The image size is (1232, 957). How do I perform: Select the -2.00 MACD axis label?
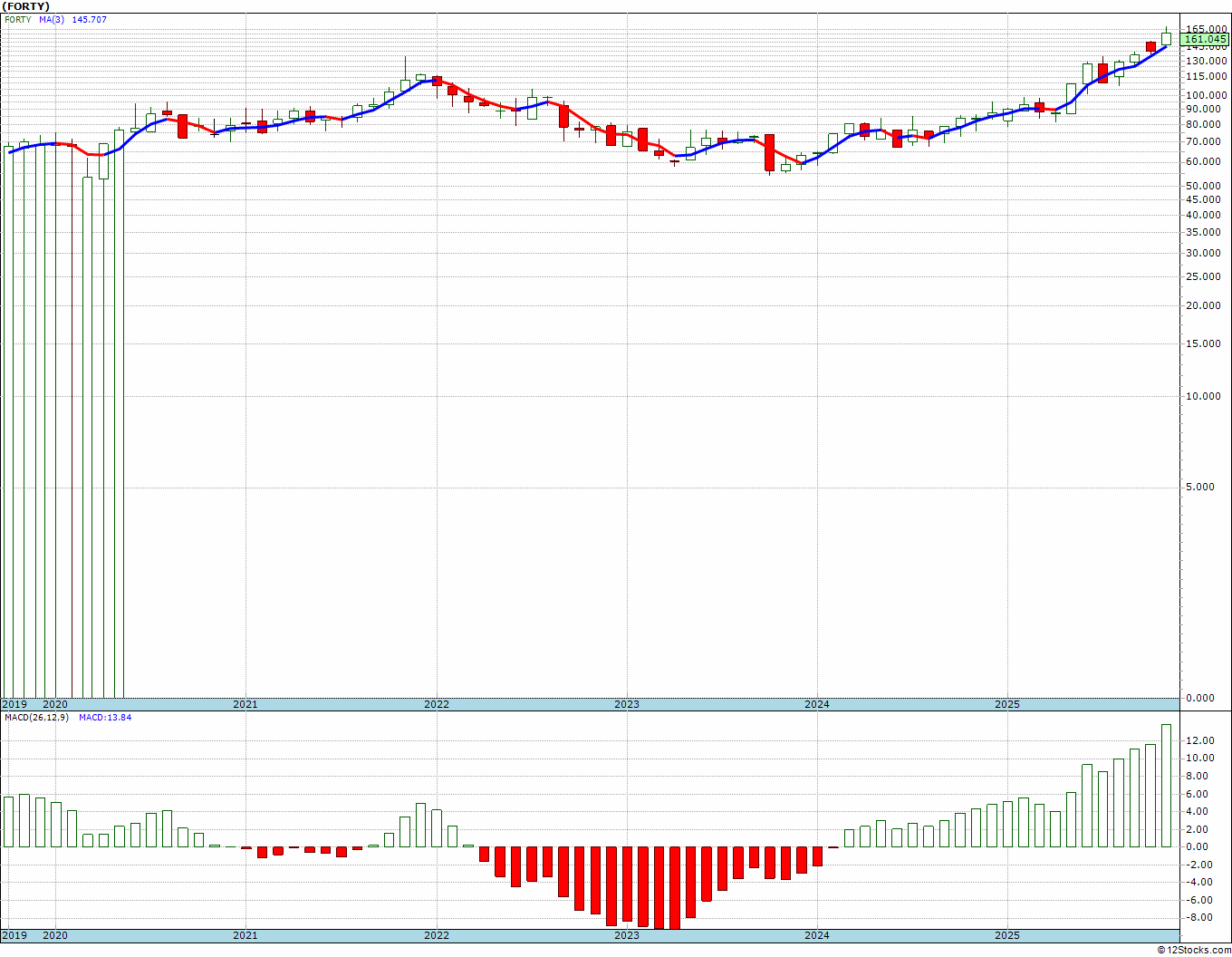tap(1200, 865)
